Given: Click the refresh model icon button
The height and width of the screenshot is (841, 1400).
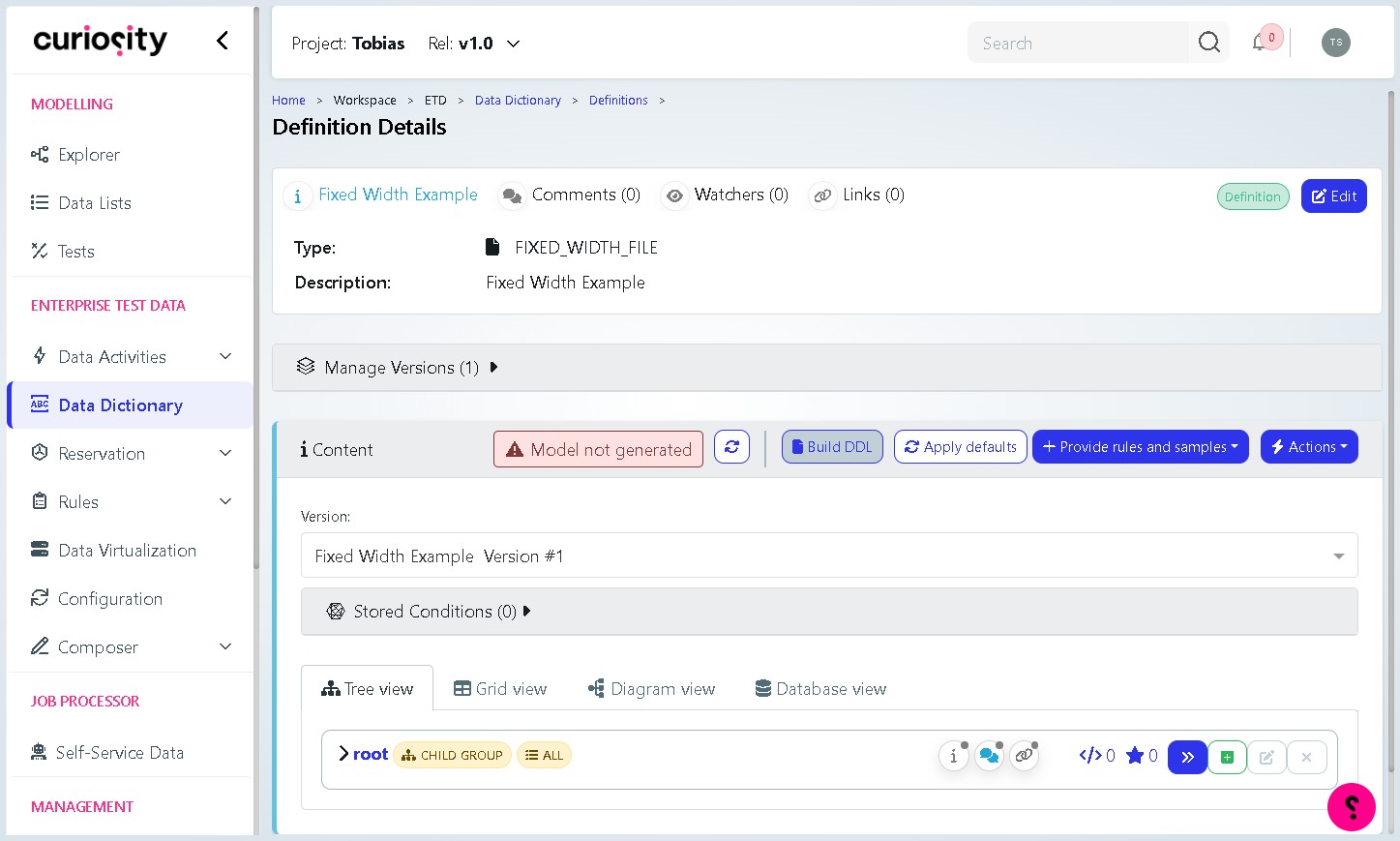Looking at the screenshot, I should 731,447.
